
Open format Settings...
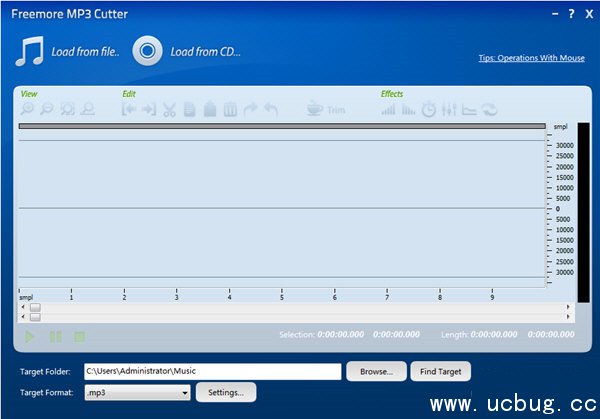click(226, 393)
